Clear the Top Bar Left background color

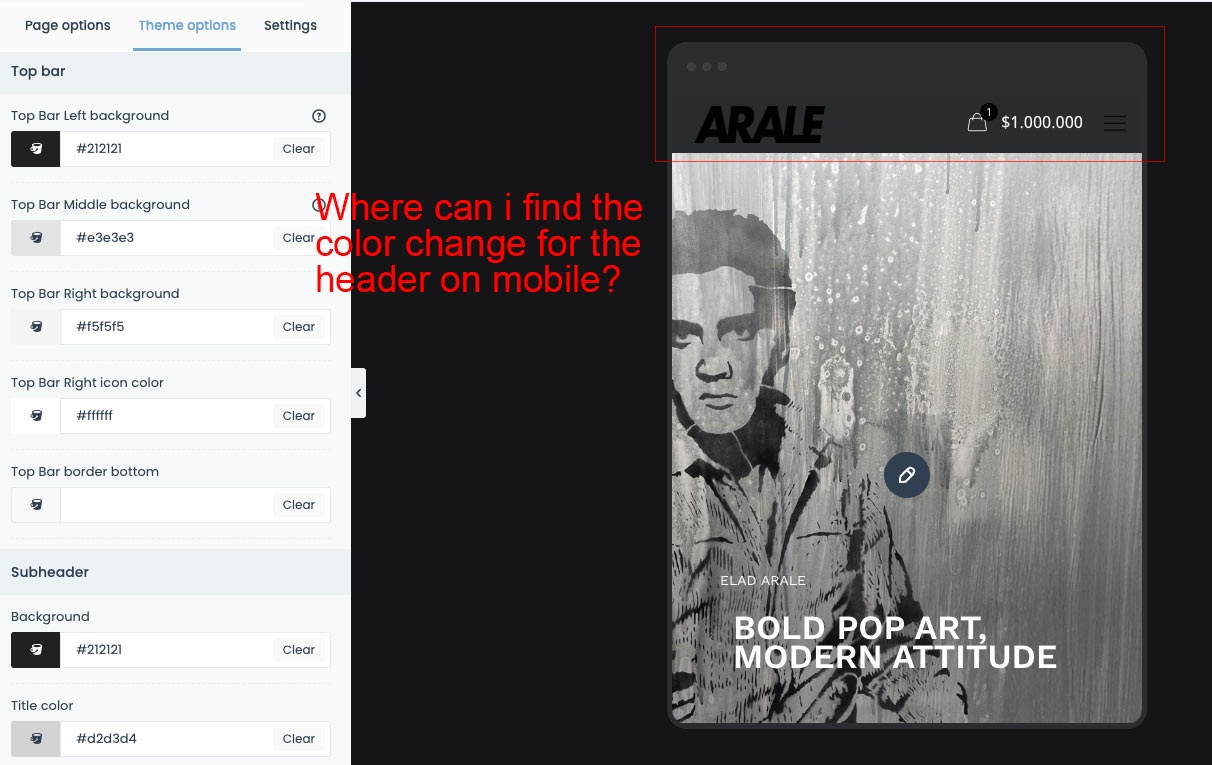tap(298, 149)
